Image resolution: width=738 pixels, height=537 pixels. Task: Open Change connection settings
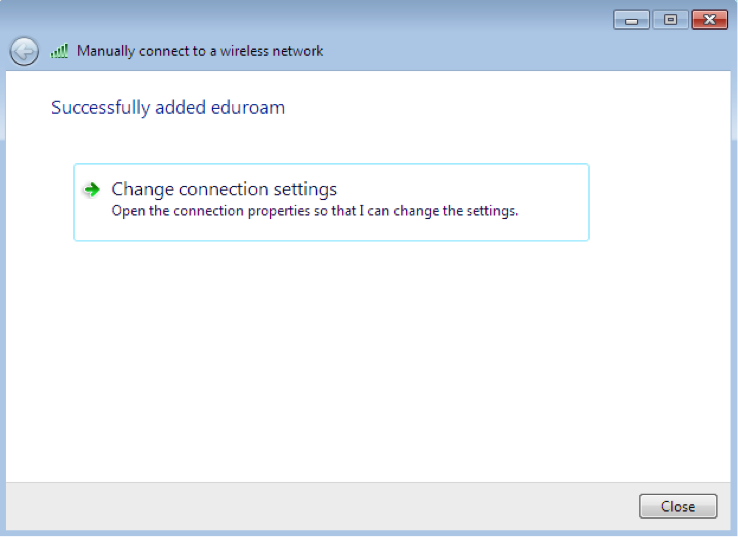coord(331,202)
